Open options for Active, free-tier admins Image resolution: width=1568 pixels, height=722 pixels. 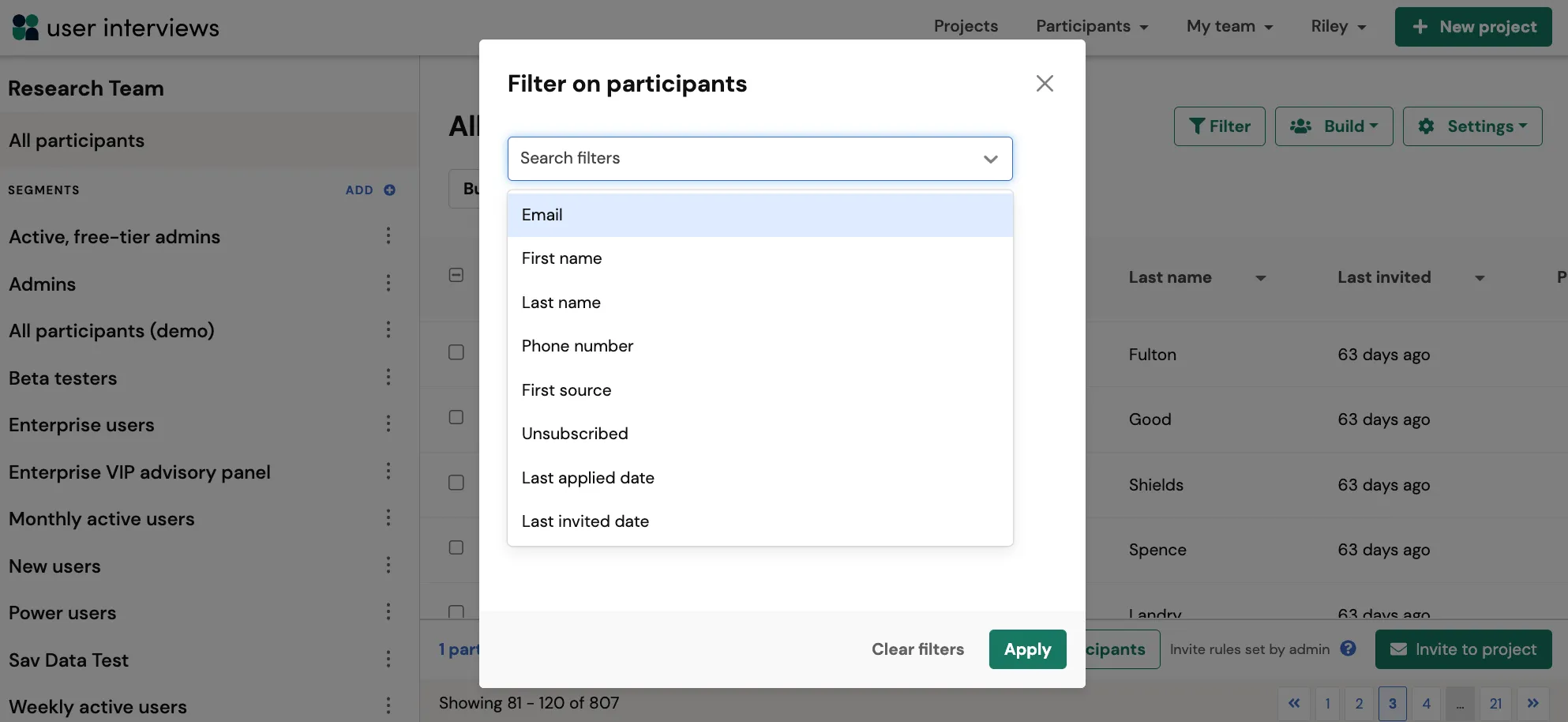(x=388, y=236)
